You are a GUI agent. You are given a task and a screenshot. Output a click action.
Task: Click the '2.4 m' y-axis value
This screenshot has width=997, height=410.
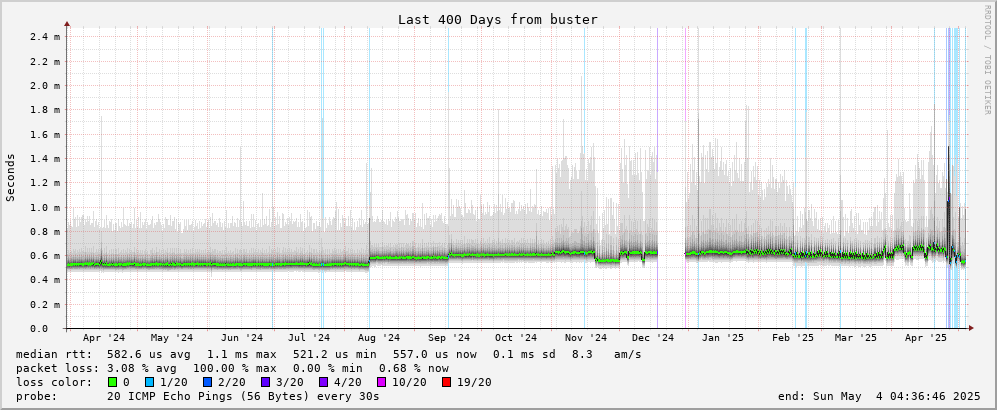[x=45, y=37]
